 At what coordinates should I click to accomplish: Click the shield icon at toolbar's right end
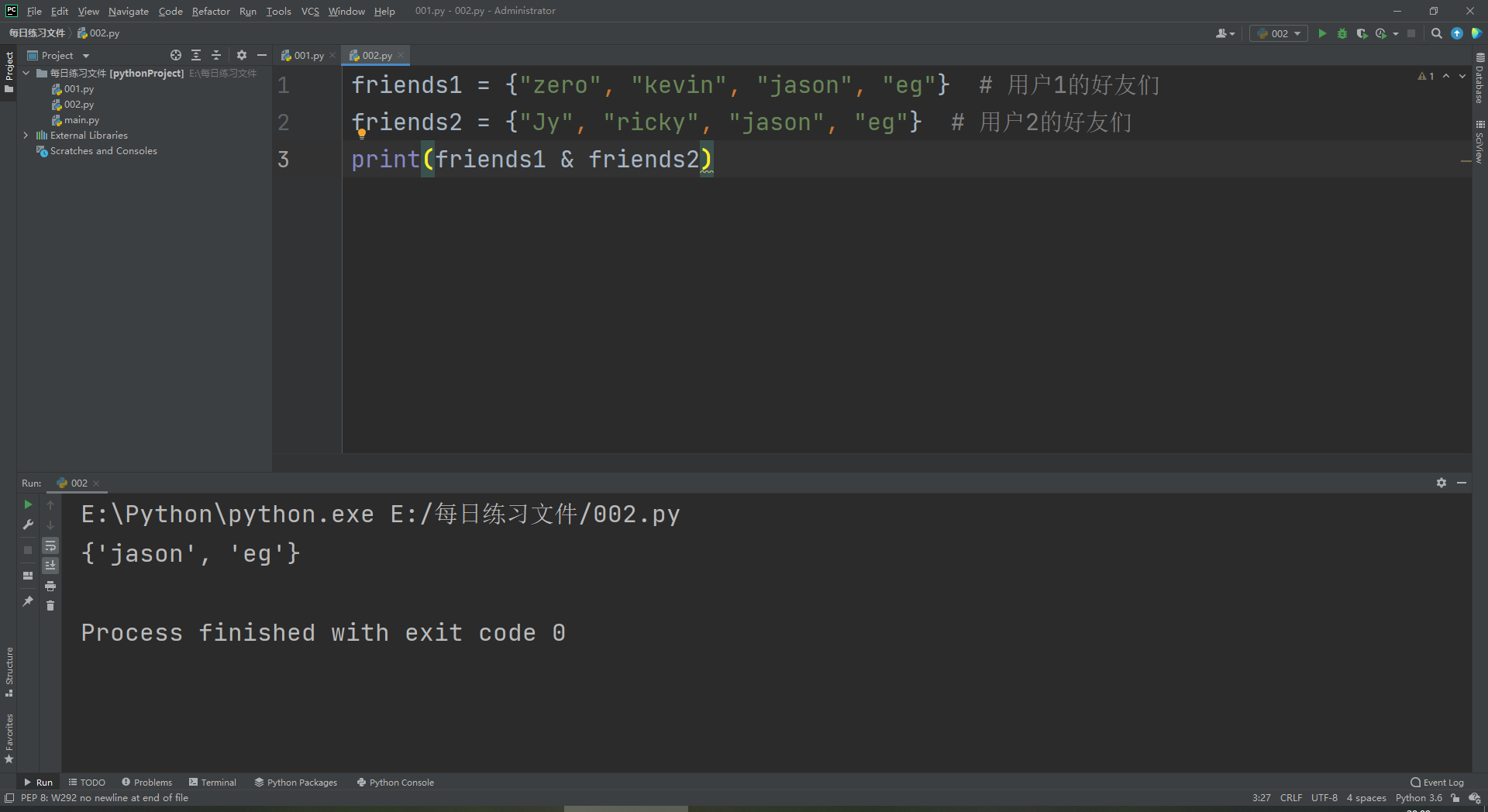(1476, 33)
